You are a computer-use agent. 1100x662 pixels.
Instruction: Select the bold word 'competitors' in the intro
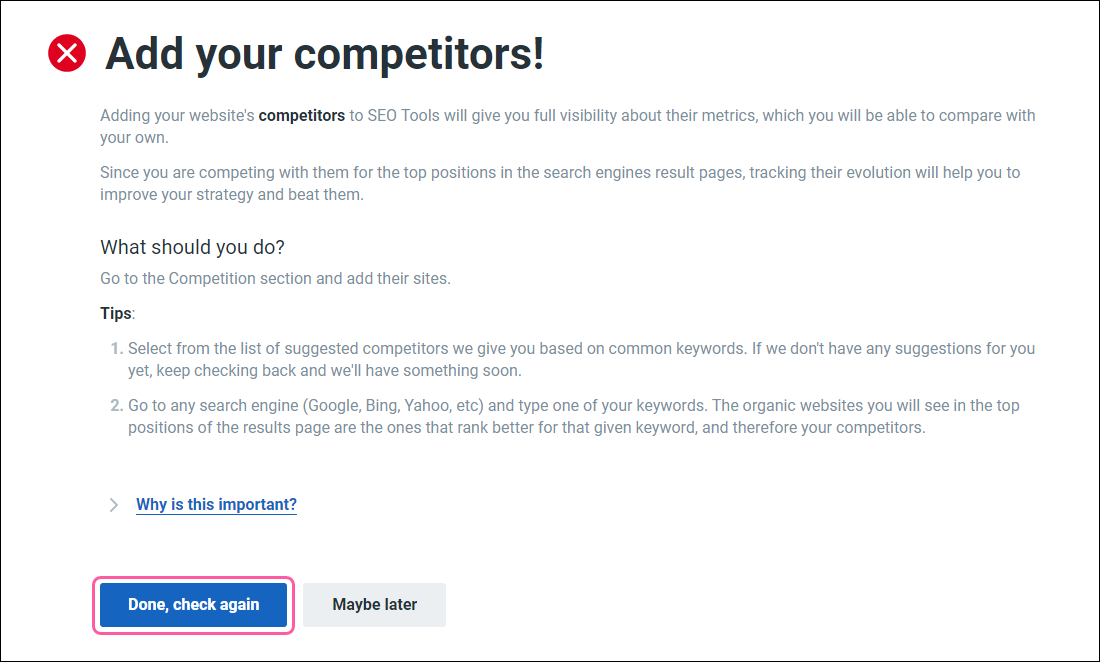302,116
